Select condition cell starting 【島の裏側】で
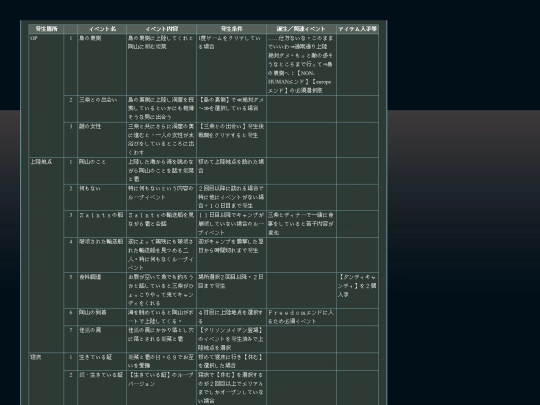Image resolution: width=540 pixels, height=405 pixels. 231,109
